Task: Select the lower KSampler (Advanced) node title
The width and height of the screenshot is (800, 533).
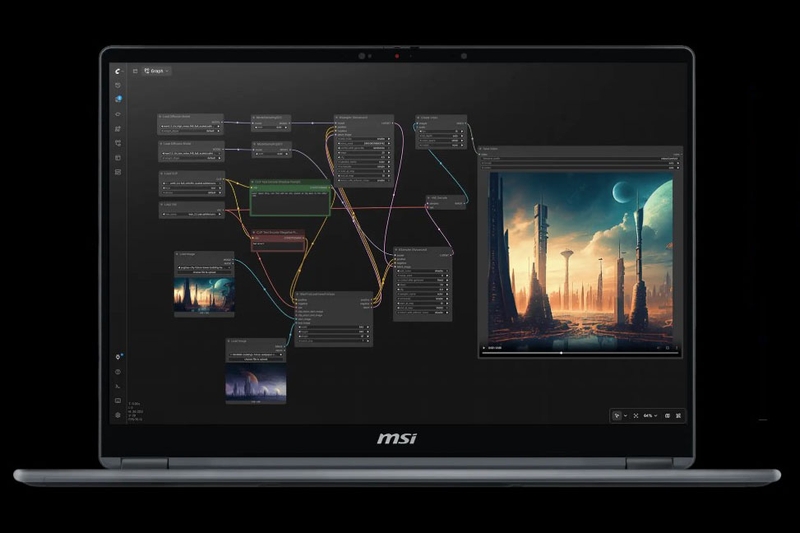Action: pos(413,250)
